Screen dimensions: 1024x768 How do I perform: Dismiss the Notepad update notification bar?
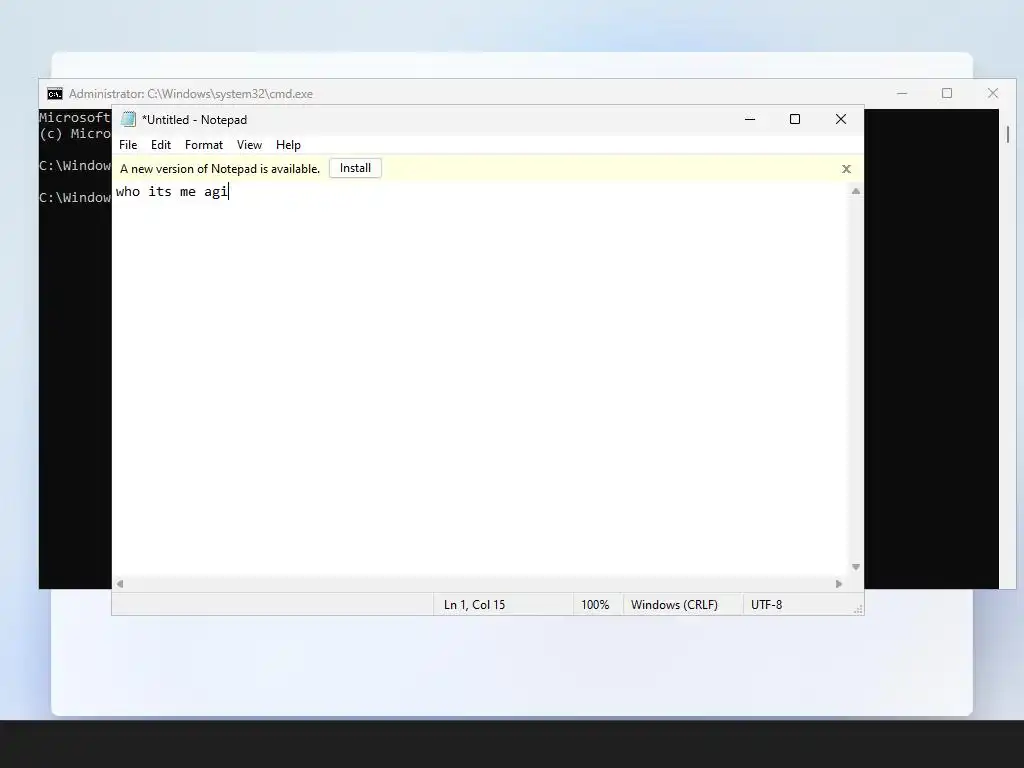846,169
